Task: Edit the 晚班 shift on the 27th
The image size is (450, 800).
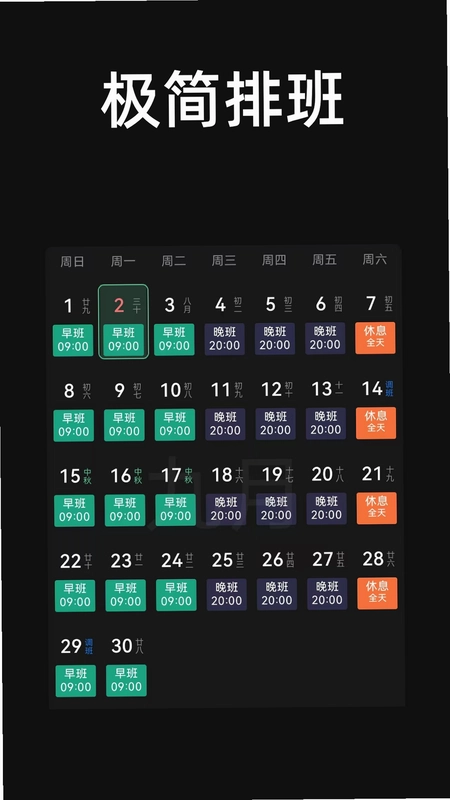Action: coord(327,593)
